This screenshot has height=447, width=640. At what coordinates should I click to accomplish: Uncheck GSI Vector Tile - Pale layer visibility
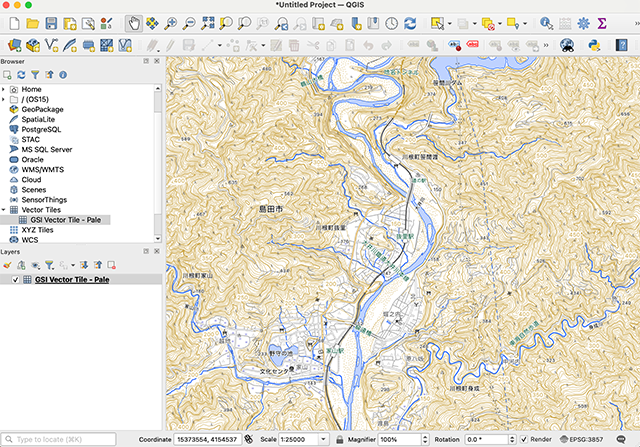pyautogui.click(x=14, y=280)
